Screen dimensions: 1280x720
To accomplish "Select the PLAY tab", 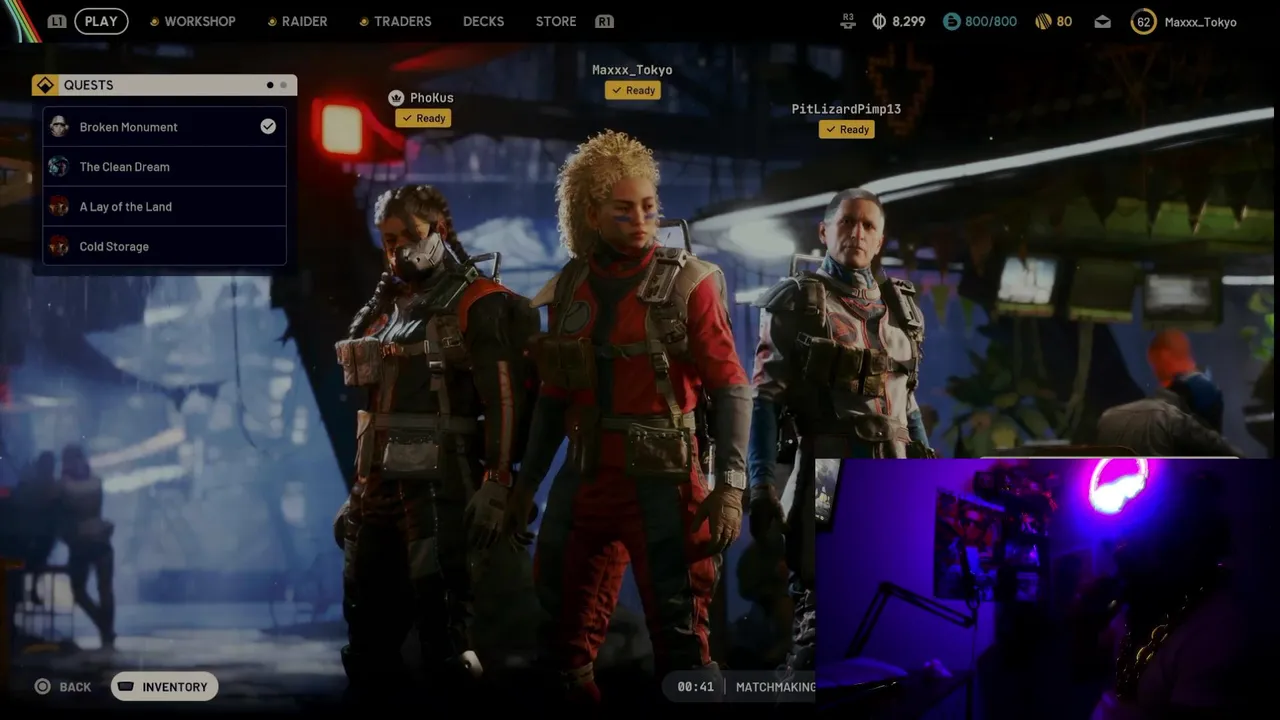I will tap(101, 21).
